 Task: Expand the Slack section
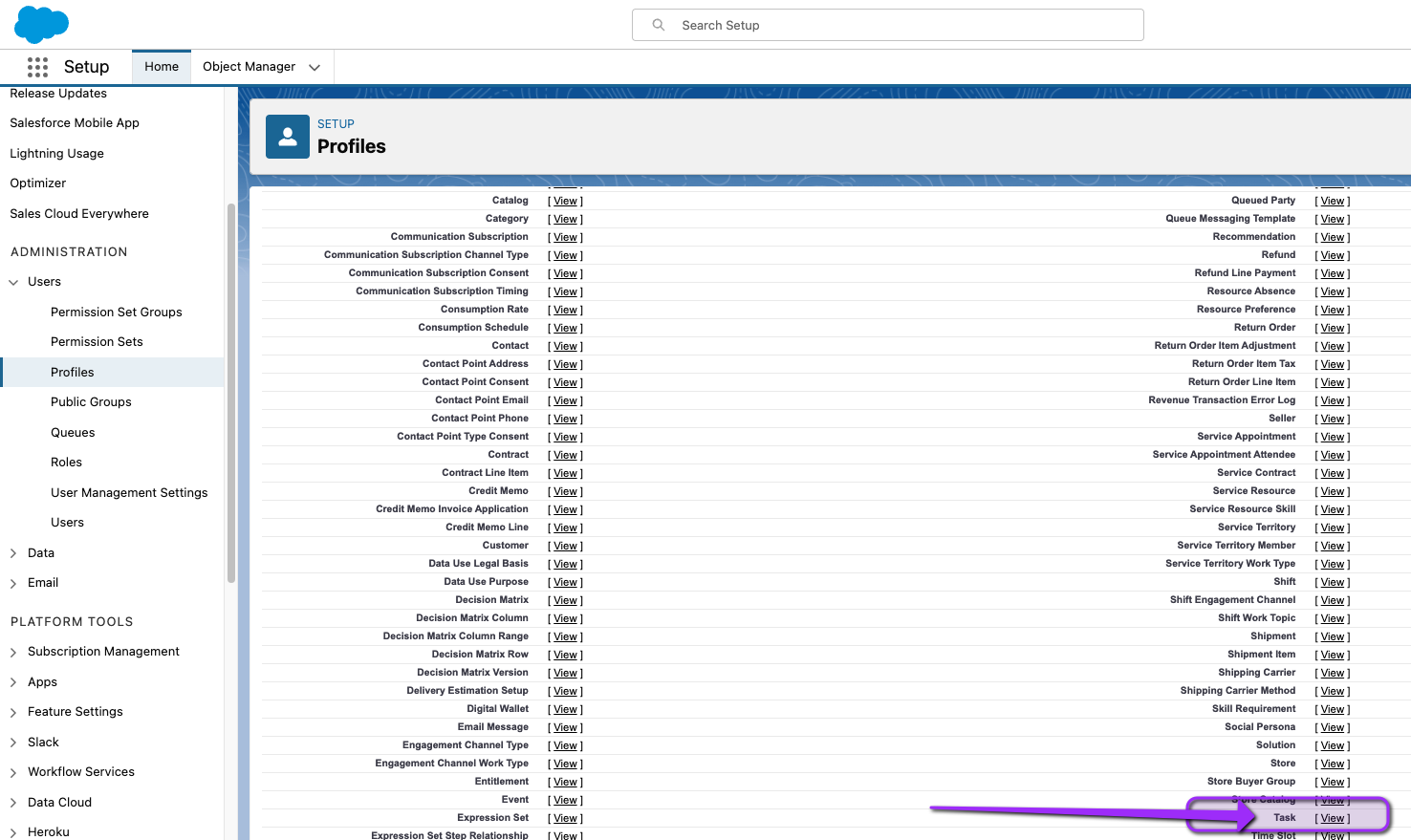(13, 743)
